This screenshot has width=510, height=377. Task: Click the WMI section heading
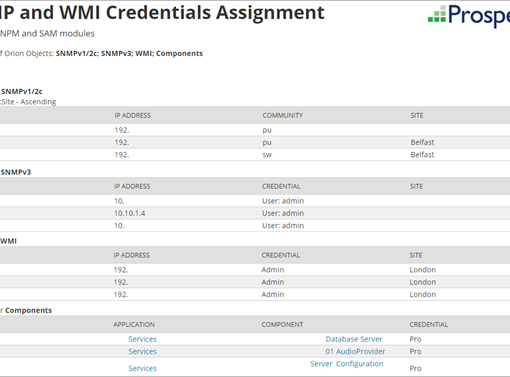point(8,241)
